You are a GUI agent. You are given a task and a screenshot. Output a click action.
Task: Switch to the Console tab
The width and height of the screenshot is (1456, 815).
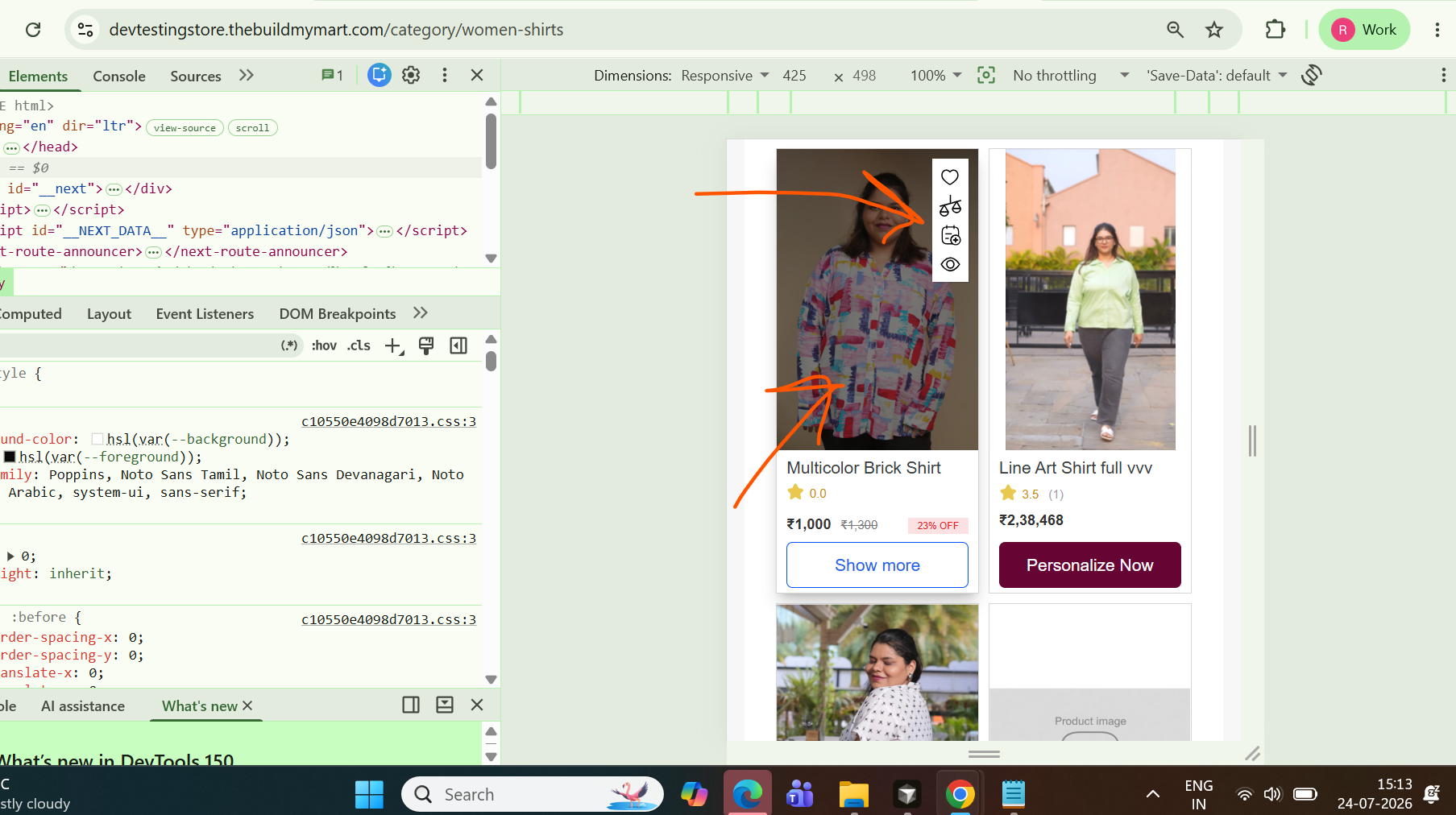coord(119,76)
